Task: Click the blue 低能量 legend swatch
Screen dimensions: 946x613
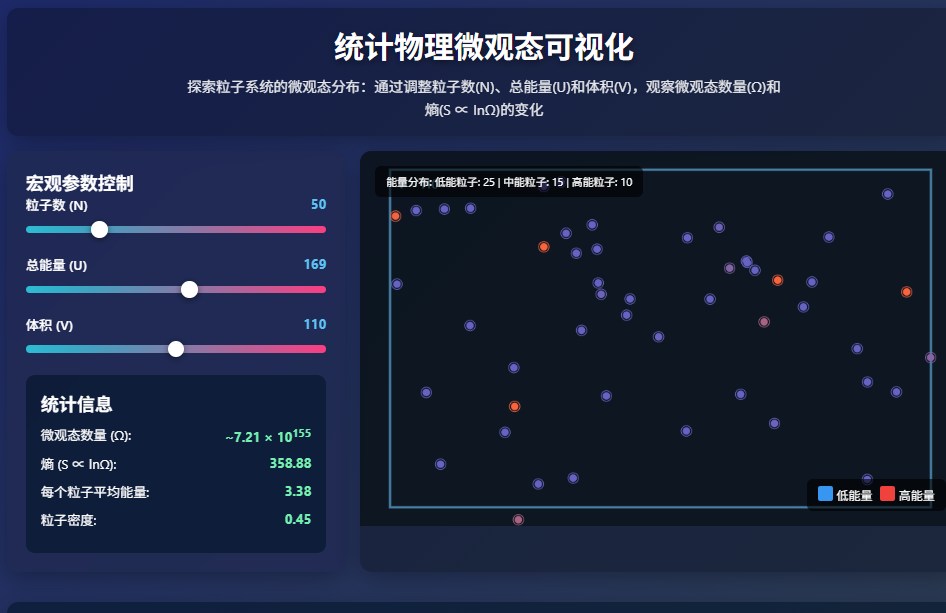Action: (825, 494)
